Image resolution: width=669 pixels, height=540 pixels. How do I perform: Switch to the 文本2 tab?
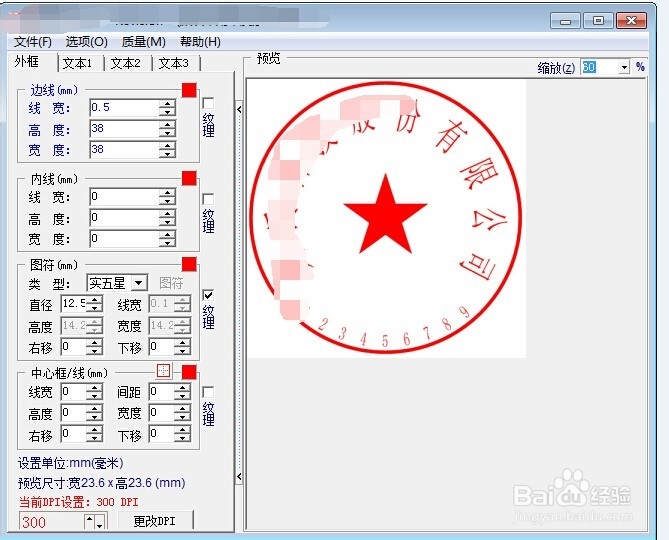tap(126, 63)
